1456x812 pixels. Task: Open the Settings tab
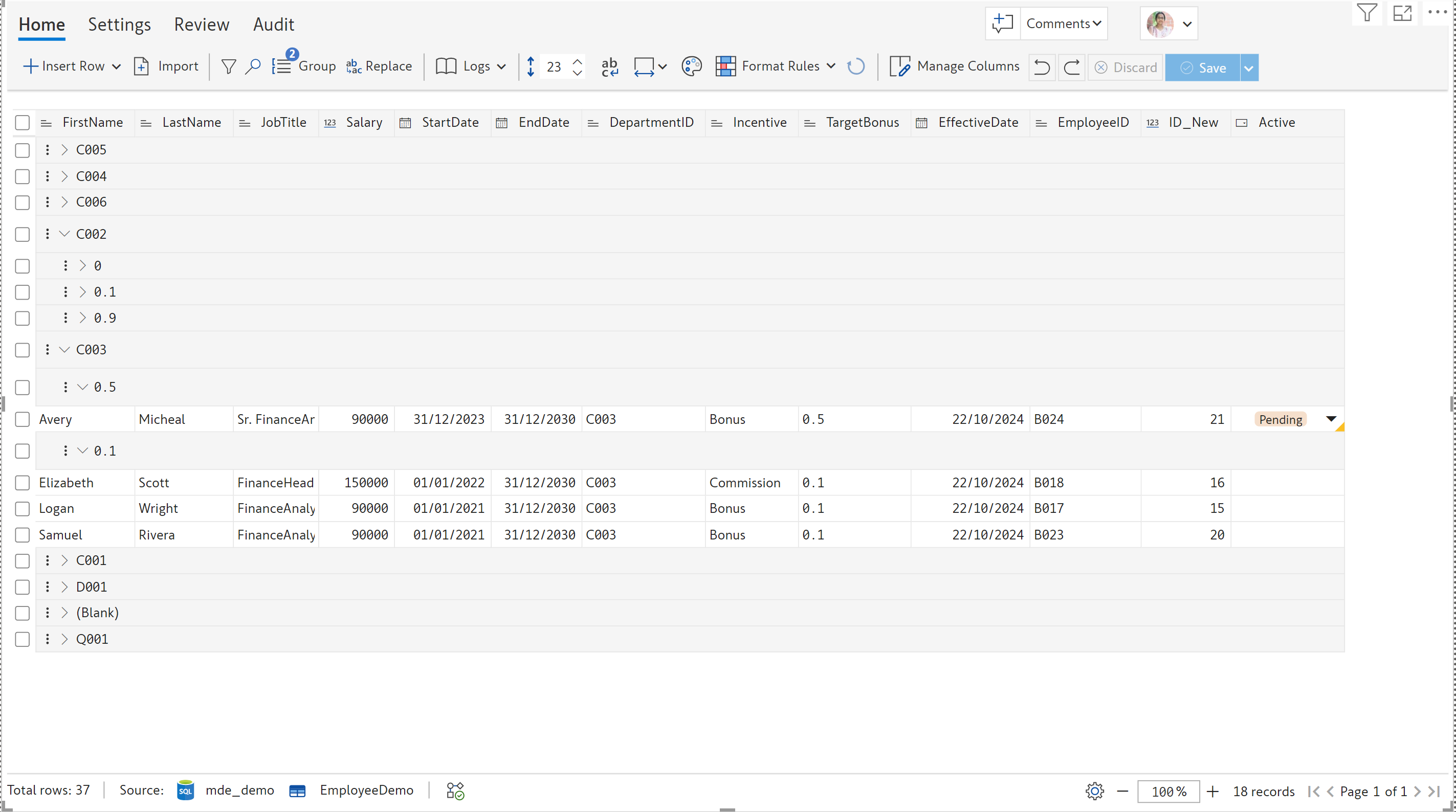pyautogui.click(x=119, y=25)
